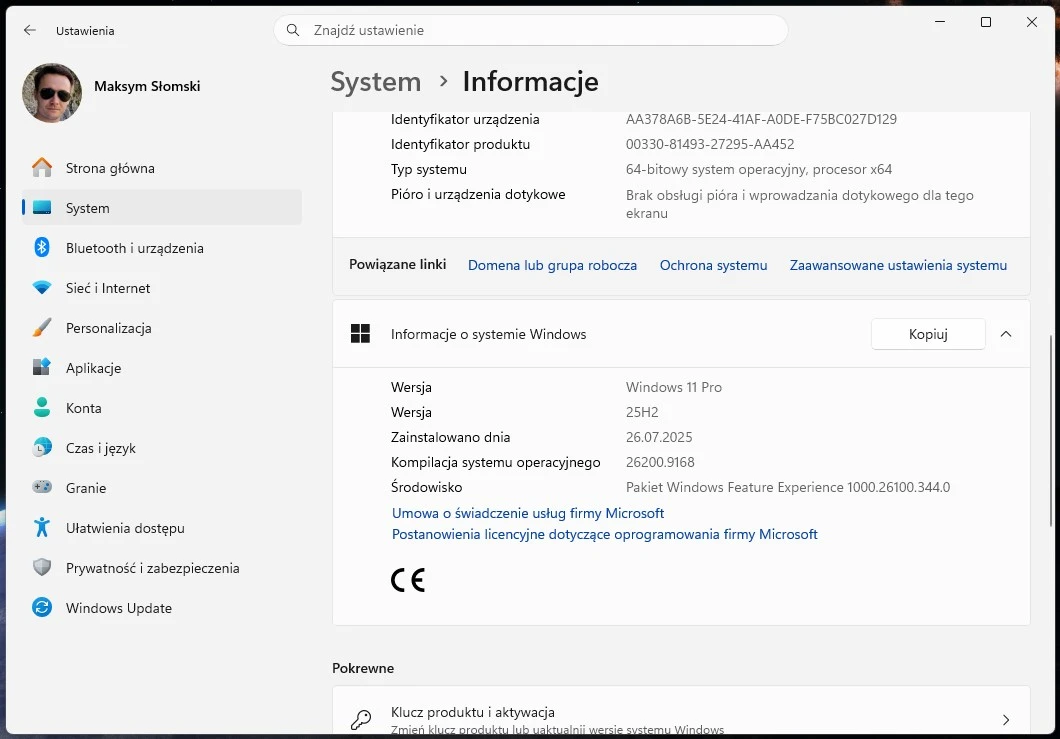The image size is (1060, 739).
Task: Click the Granie gamepad icon
Action: 42,487
